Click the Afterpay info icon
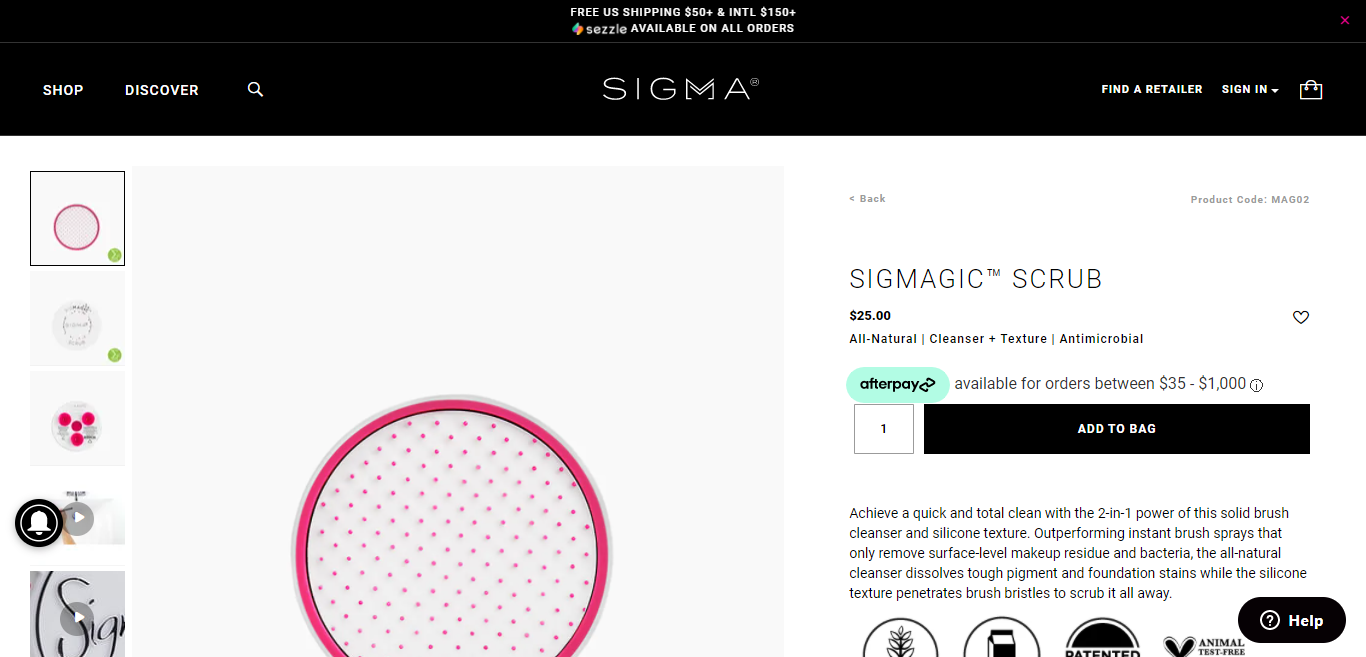 pos(1257,385)
